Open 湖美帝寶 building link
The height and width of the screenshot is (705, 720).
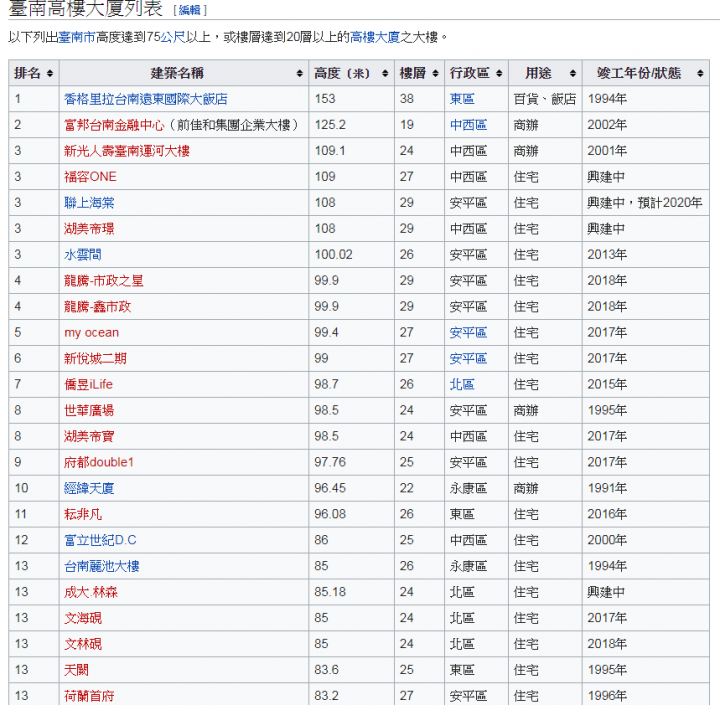(x=89, y=436)
